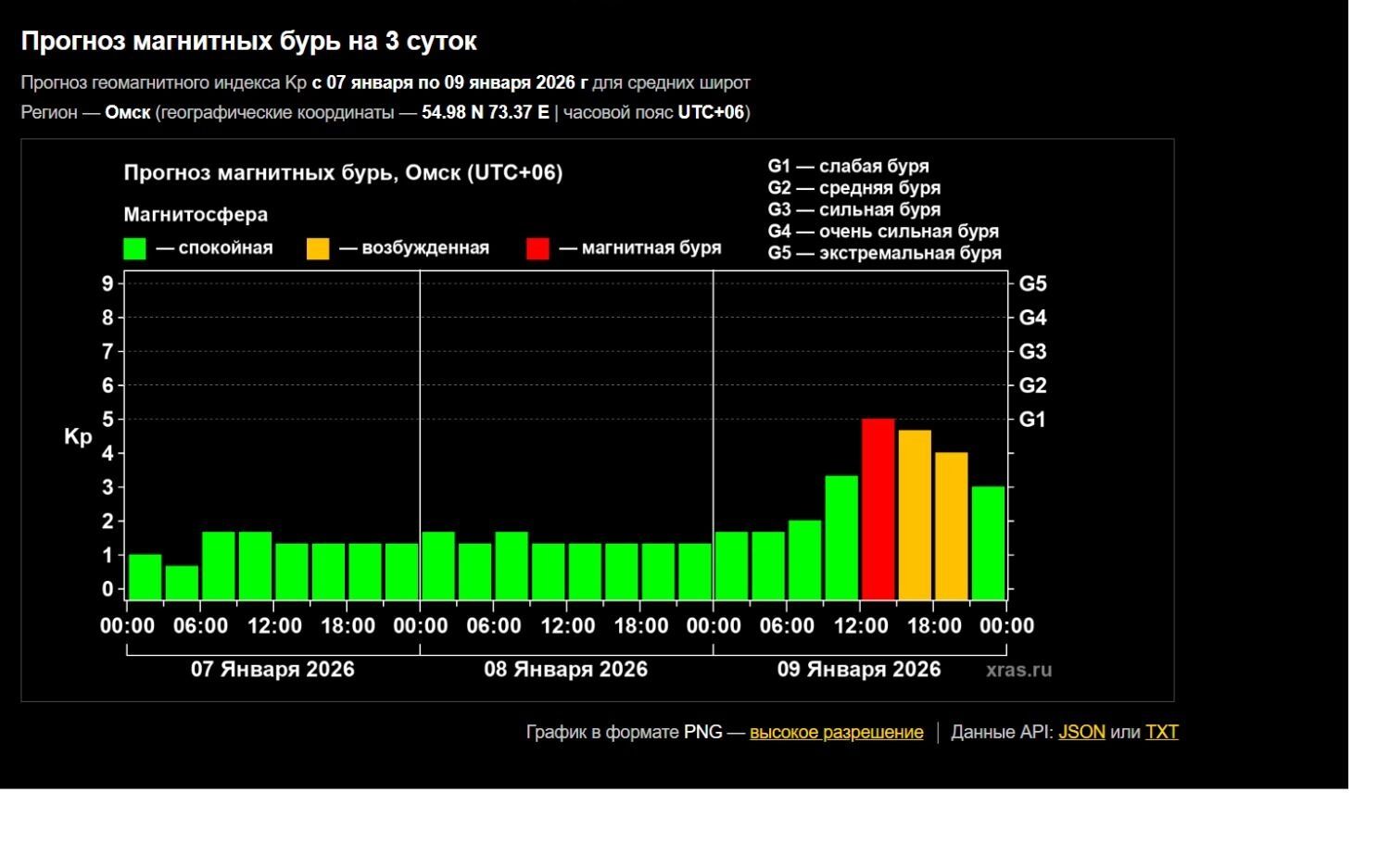
Task: Select the shorter orange bar at 18:00
Action: (x=952, y=526)
